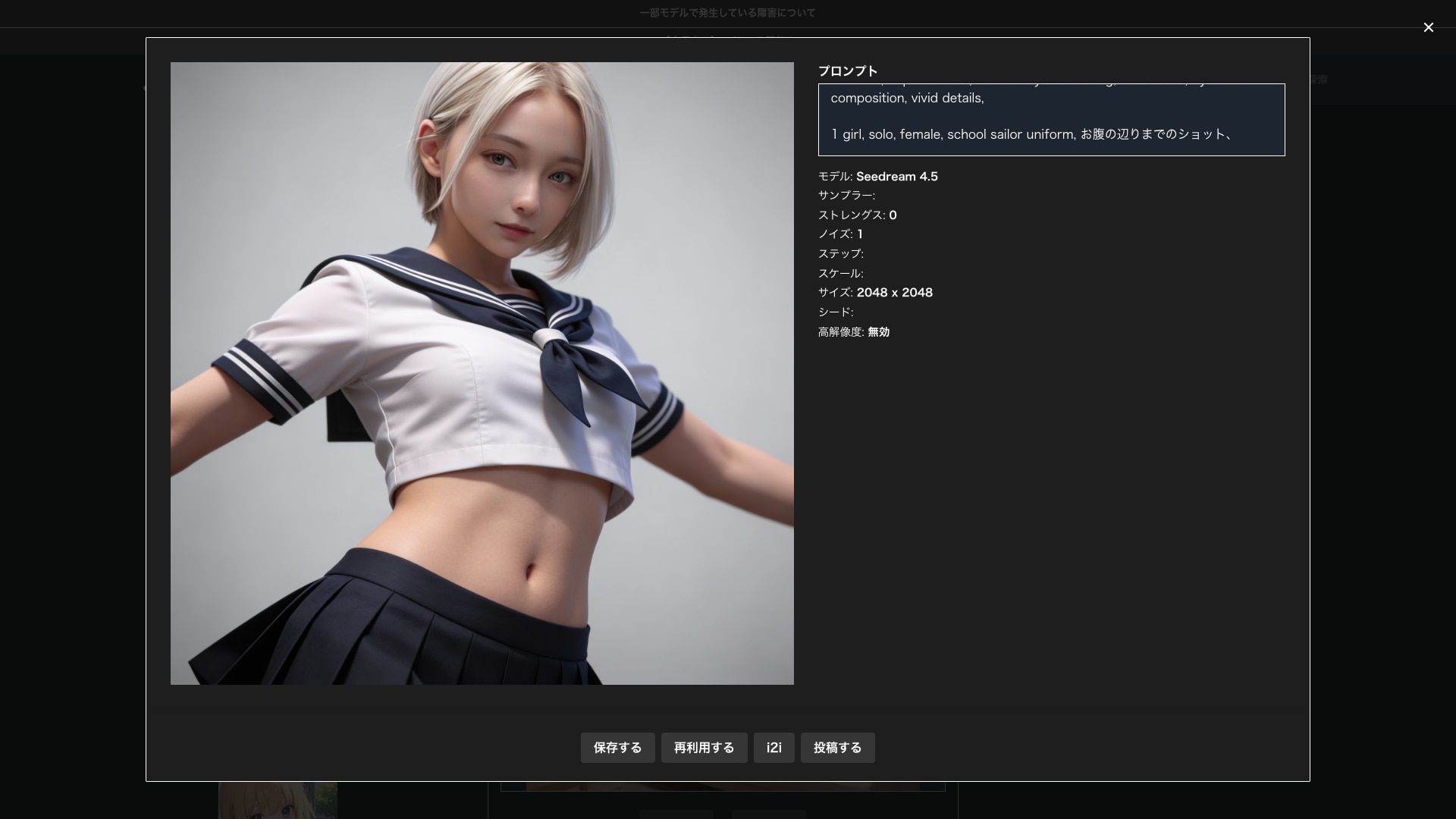The image size is (1456, 819).
Task: Click the 保存する button to save
Action: 617,748
